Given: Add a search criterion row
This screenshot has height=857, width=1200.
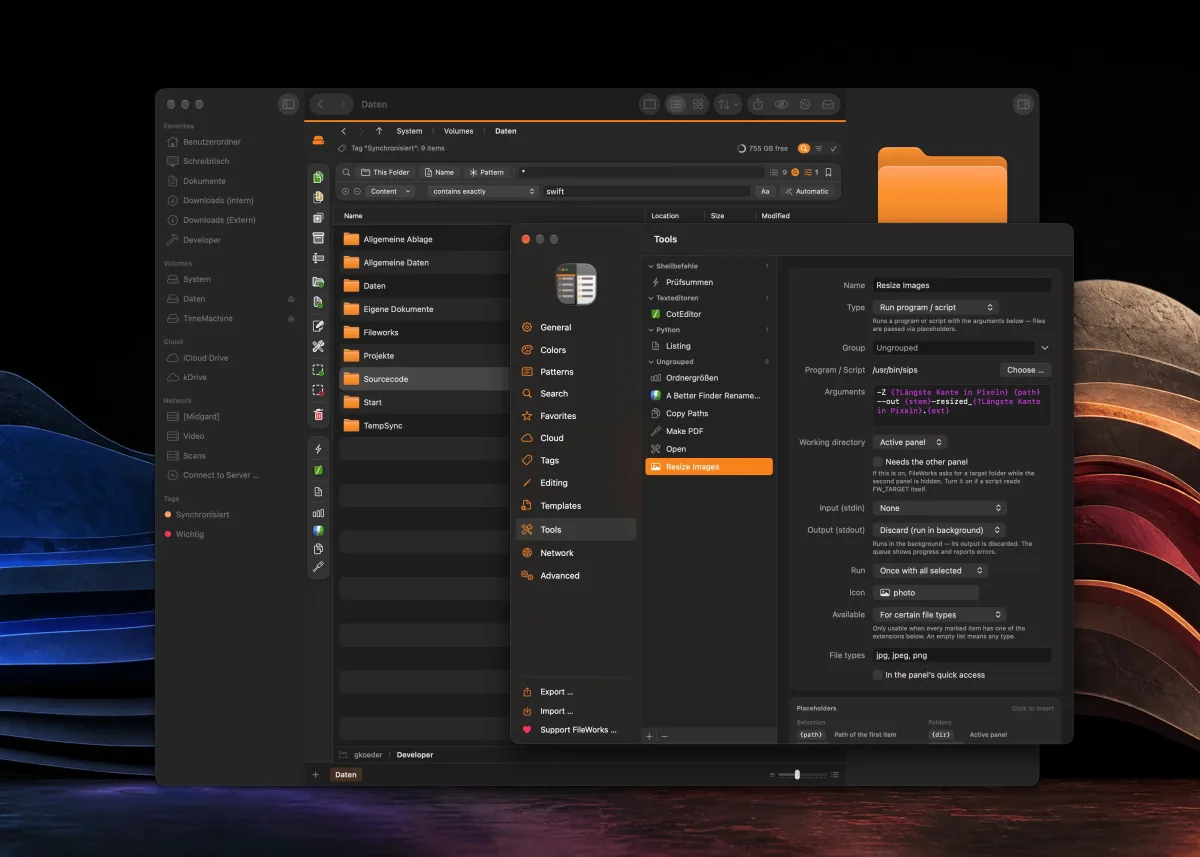Looking at the screenshot, I should coord(346,191).
